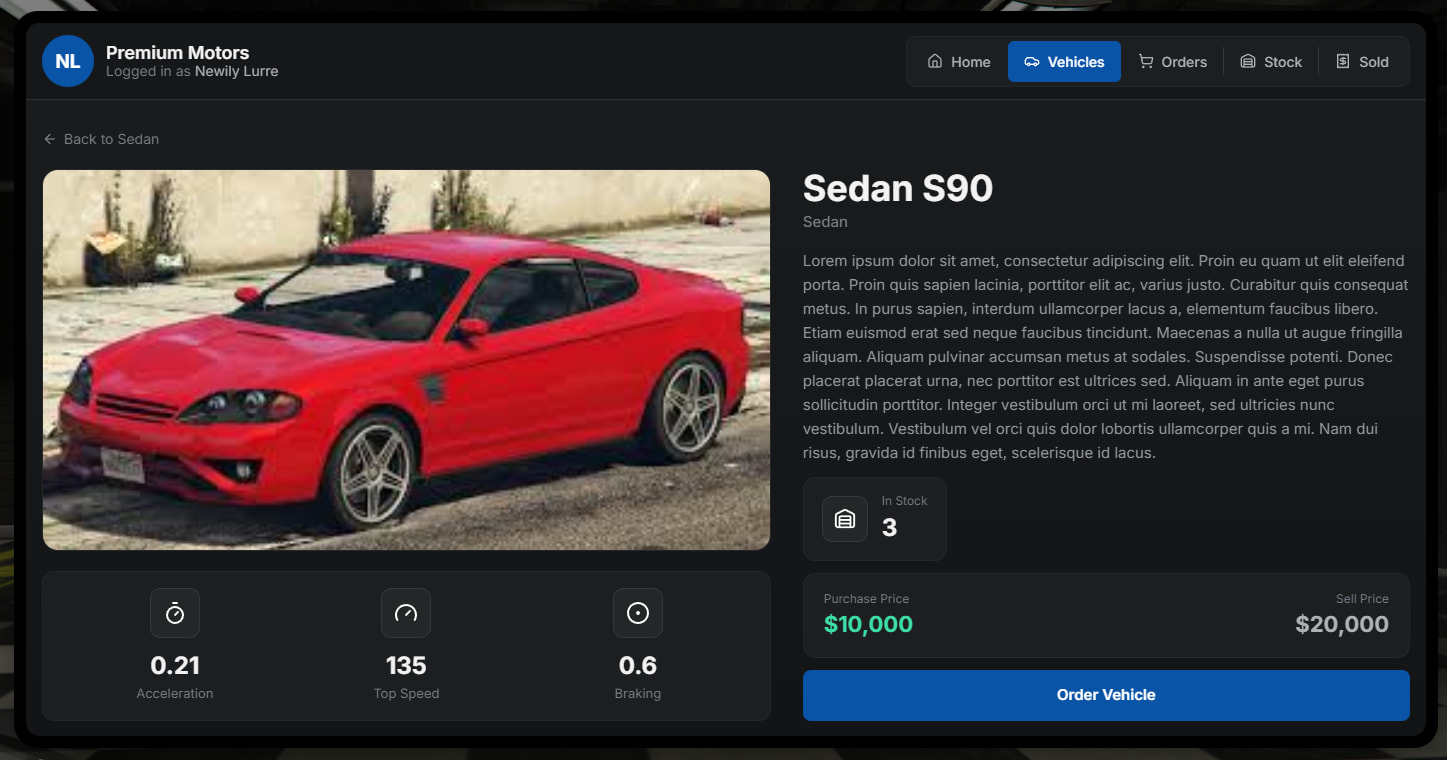Click the red Sedan S90 photo

point(406,360)
